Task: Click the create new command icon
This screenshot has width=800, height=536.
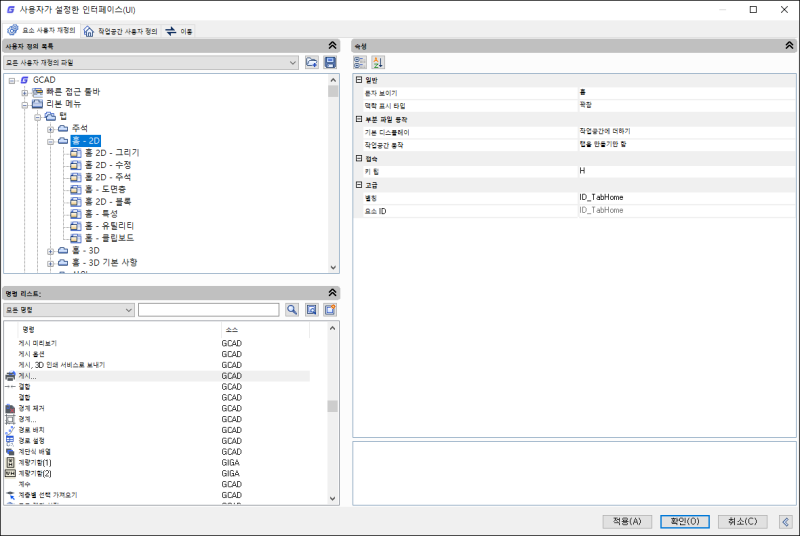Action: point(331,310)
